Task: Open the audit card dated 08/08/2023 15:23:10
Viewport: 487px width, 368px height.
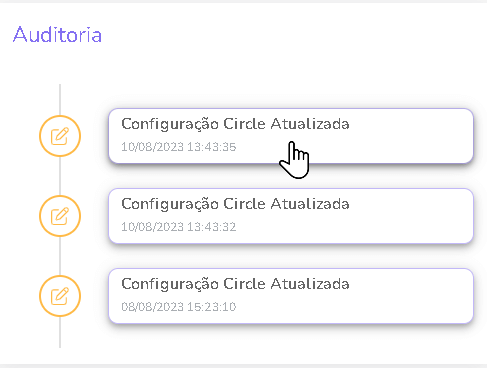Action: click(x=291, y=296)
